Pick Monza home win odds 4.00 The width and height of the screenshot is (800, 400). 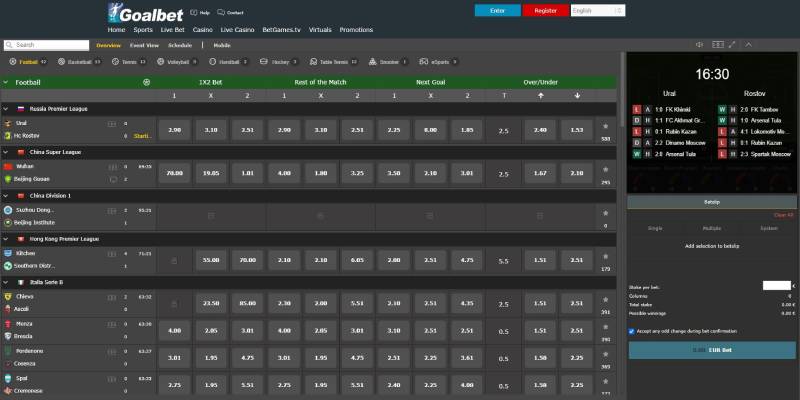tap(174, 331)
